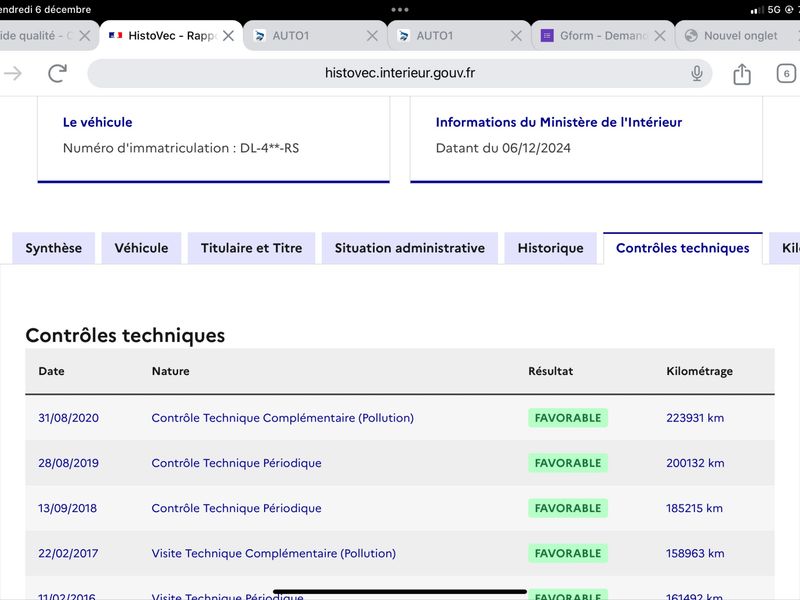The height and width of the screenshot is (600, 800).
Task: Click the 200132 km value
Action: point(695,463)
